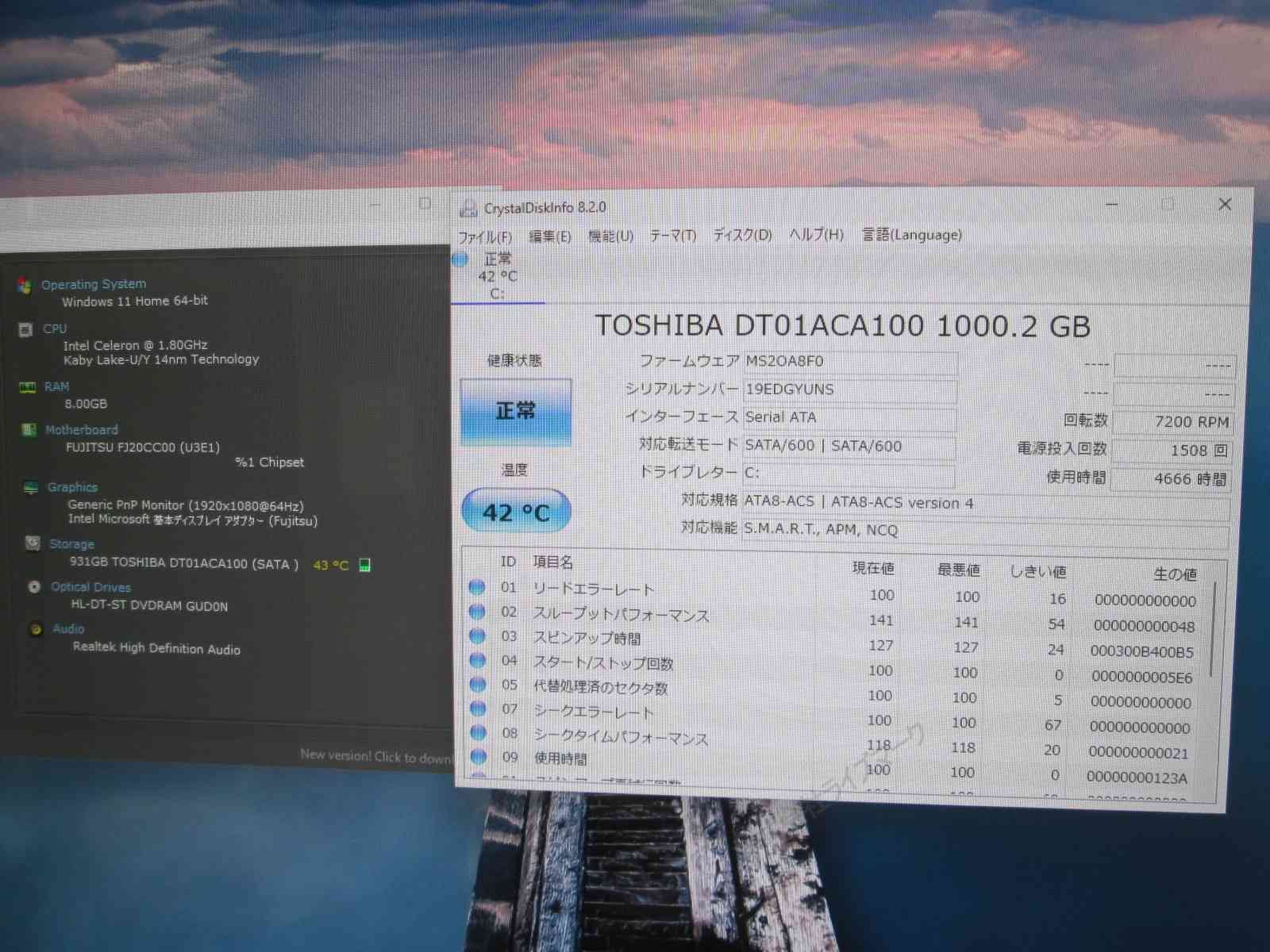
Task: Click the New version download link
Action: 375,757
